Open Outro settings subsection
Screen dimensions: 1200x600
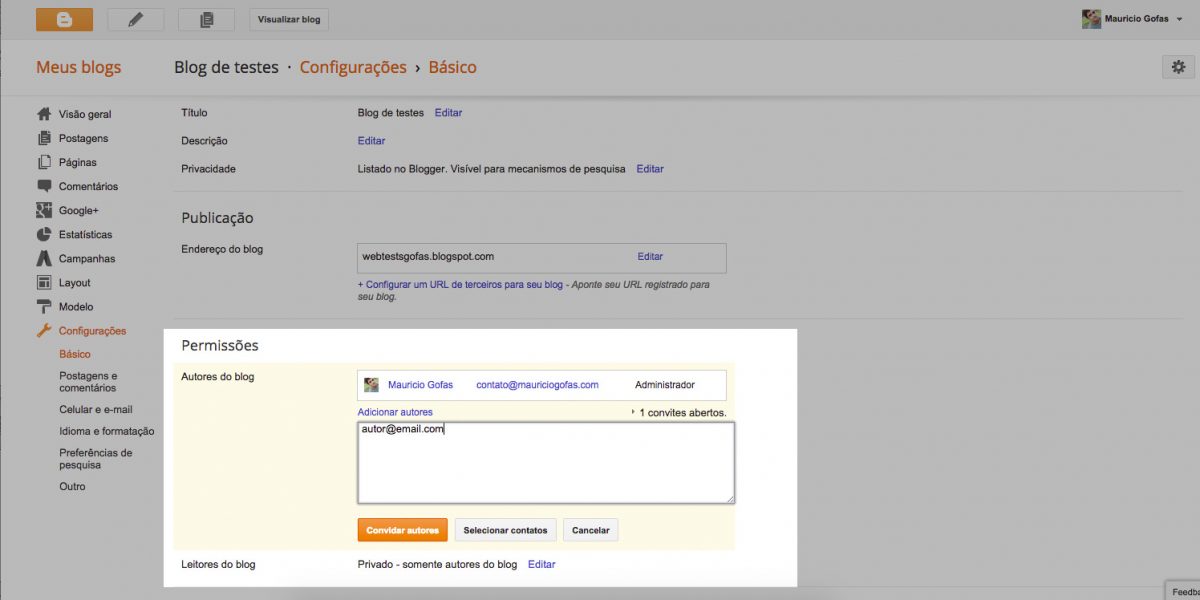coord(72,486)
